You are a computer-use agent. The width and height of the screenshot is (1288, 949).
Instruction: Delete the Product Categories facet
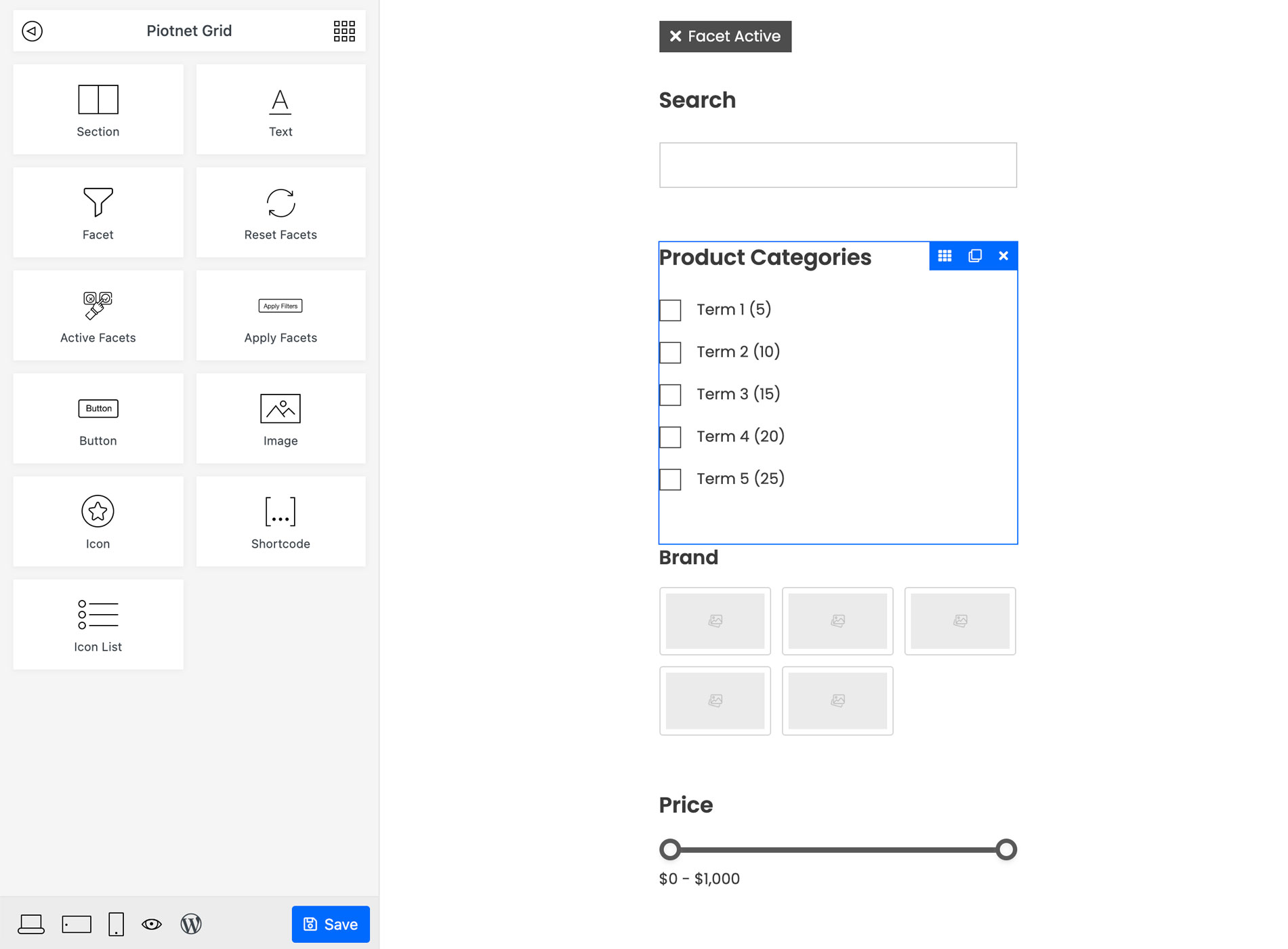coord(1003,256)
